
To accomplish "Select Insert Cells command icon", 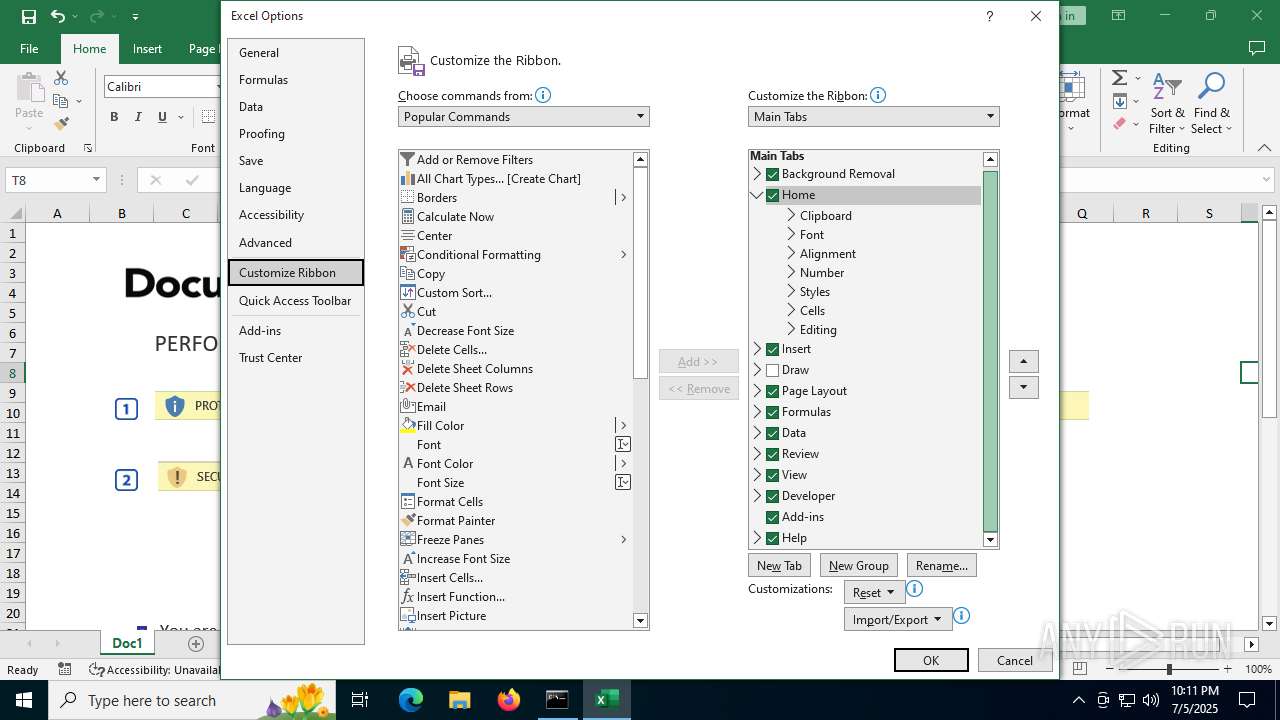I will pyautogui.click(x=407, y=577).
